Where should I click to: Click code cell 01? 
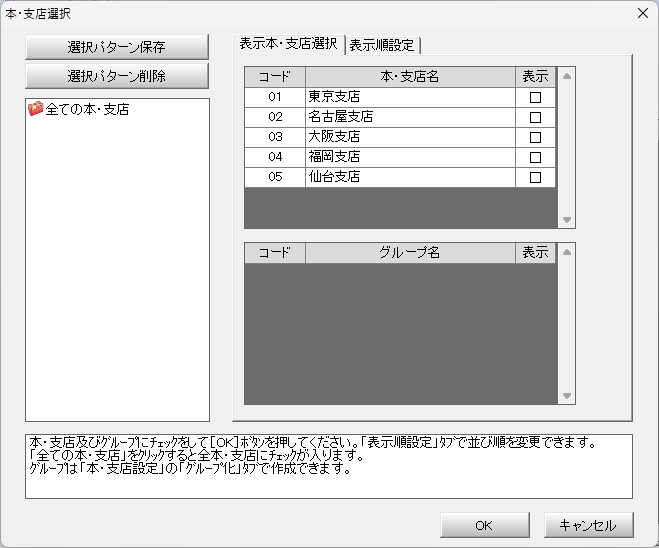tap(275, 97)
